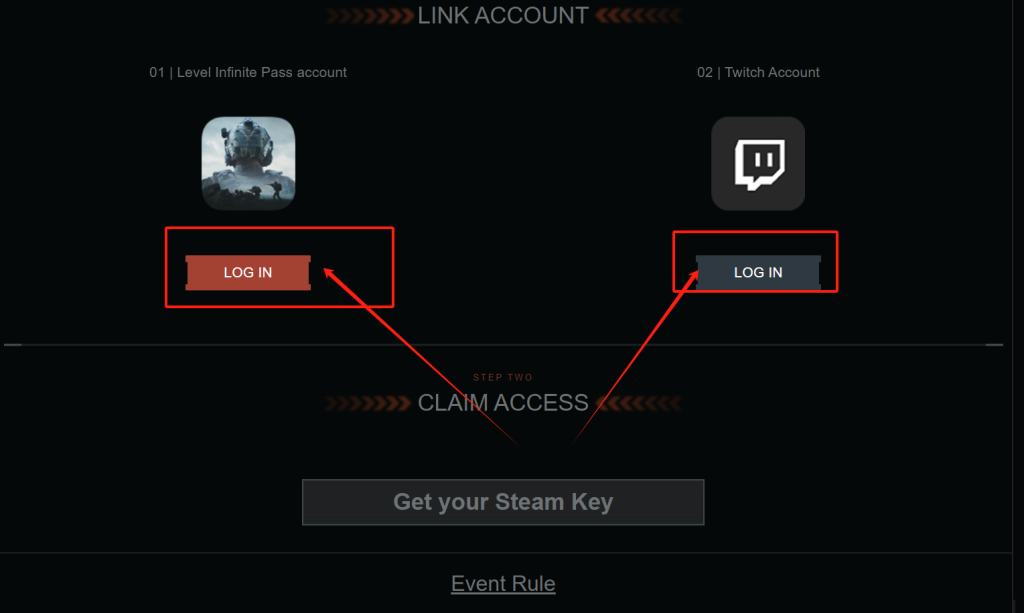Click the CLAIM ACCESS heading

(503, 403)
